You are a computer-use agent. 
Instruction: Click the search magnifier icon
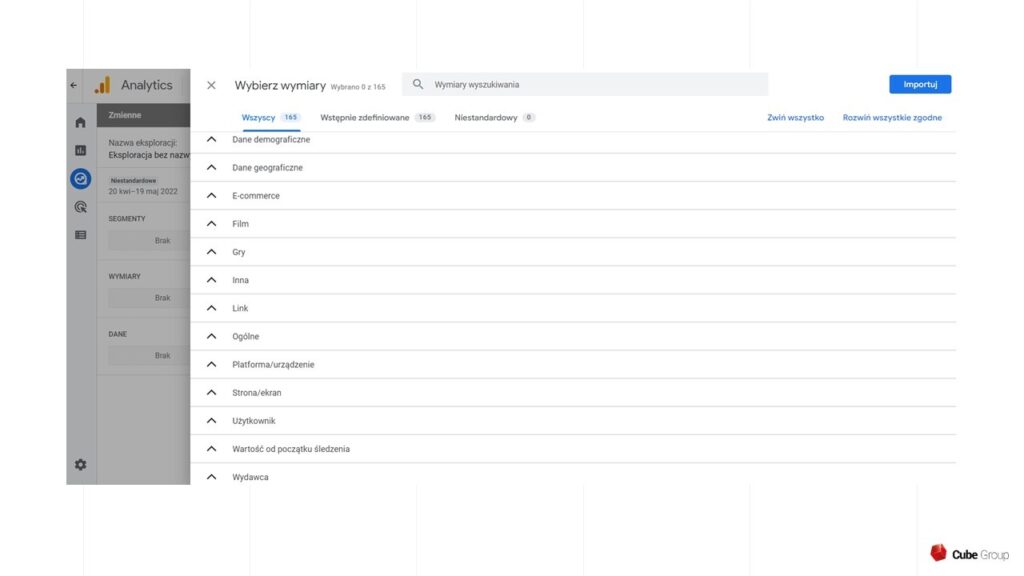[x=418, y=84]
